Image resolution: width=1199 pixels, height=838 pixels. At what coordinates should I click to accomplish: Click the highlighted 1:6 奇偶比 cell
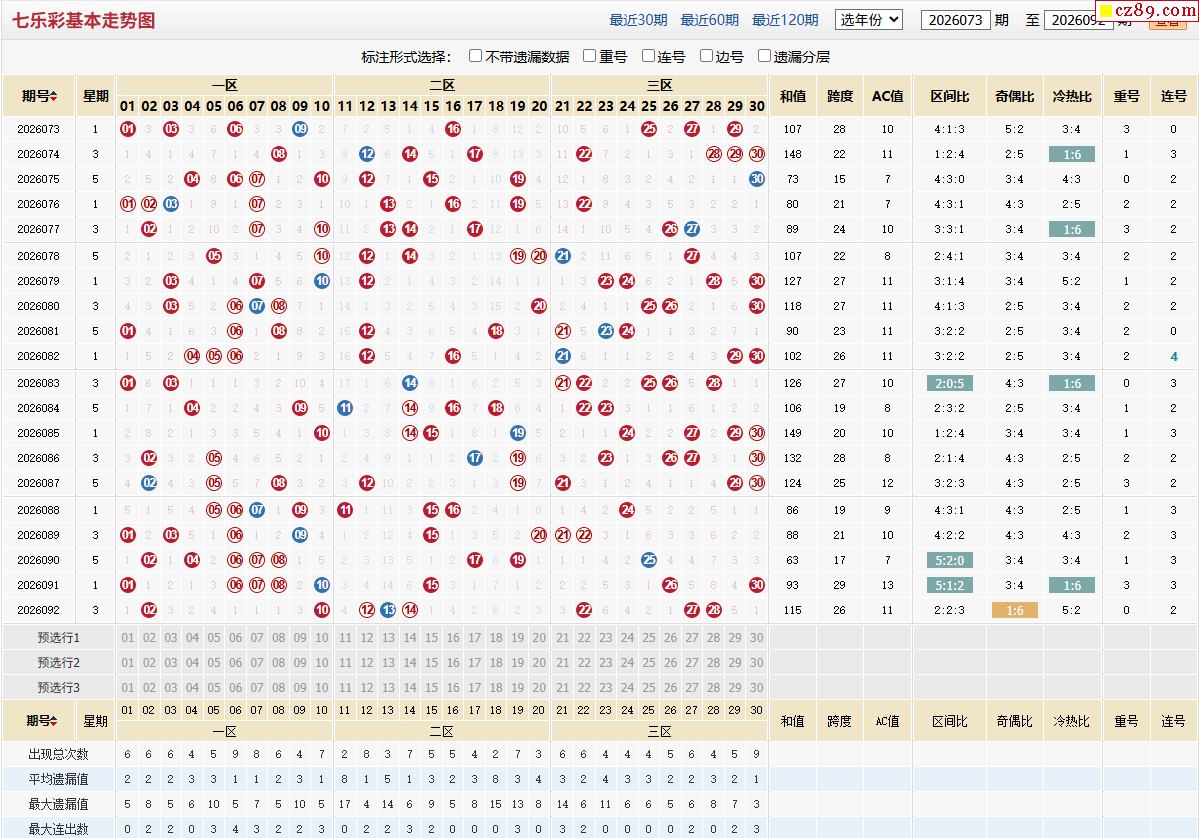(x=1015, y=611)
